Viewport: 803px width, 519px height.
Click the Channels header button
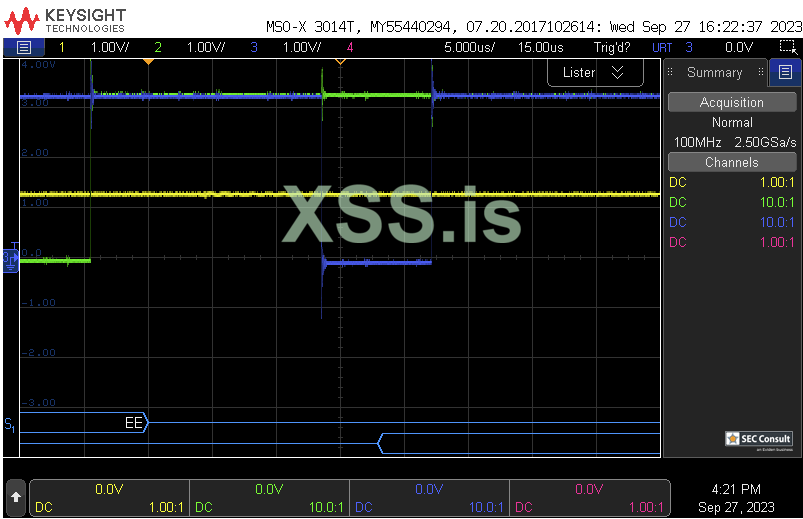pos(732,162)
